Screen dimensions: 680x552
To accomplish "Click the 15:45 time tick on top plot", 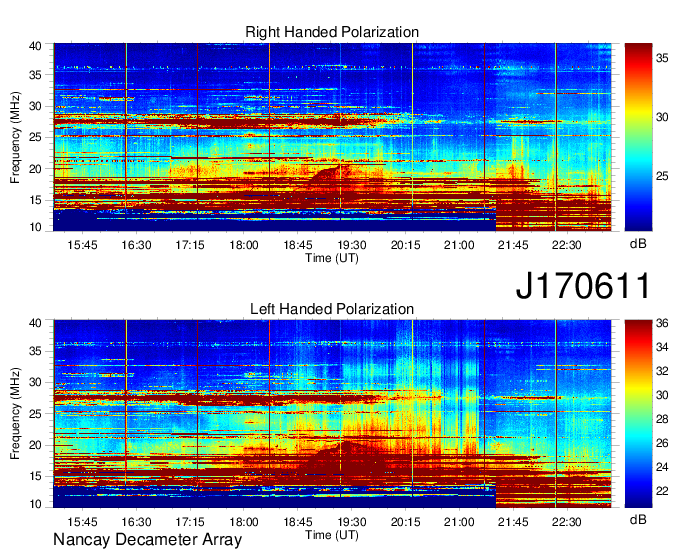I will pos(82,245).
